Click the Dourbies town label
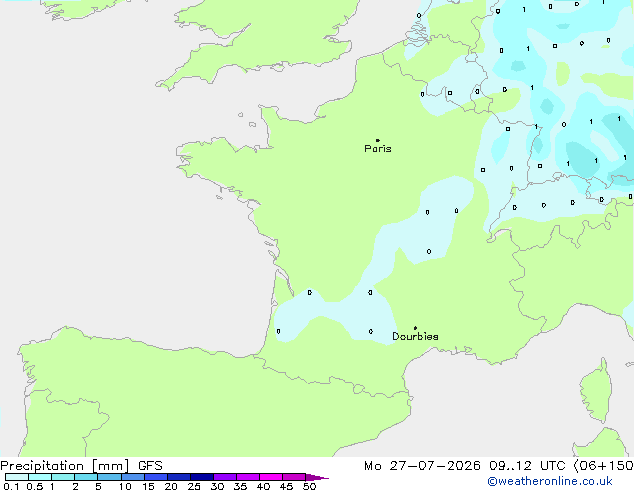Viewport: 634px width, 490px height. click(x=415, y=336)
